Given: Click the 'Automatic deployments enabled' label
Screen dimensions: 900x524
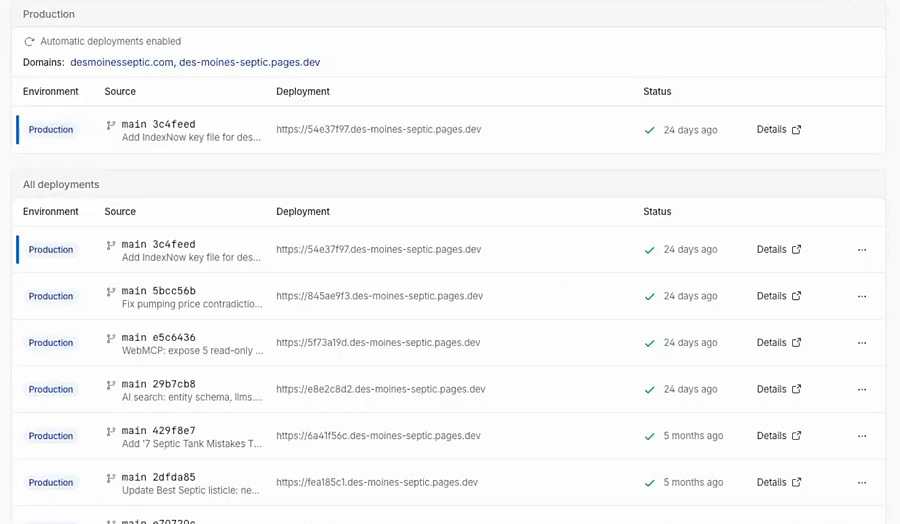Looking at the screenshot, I should [111, 41].
